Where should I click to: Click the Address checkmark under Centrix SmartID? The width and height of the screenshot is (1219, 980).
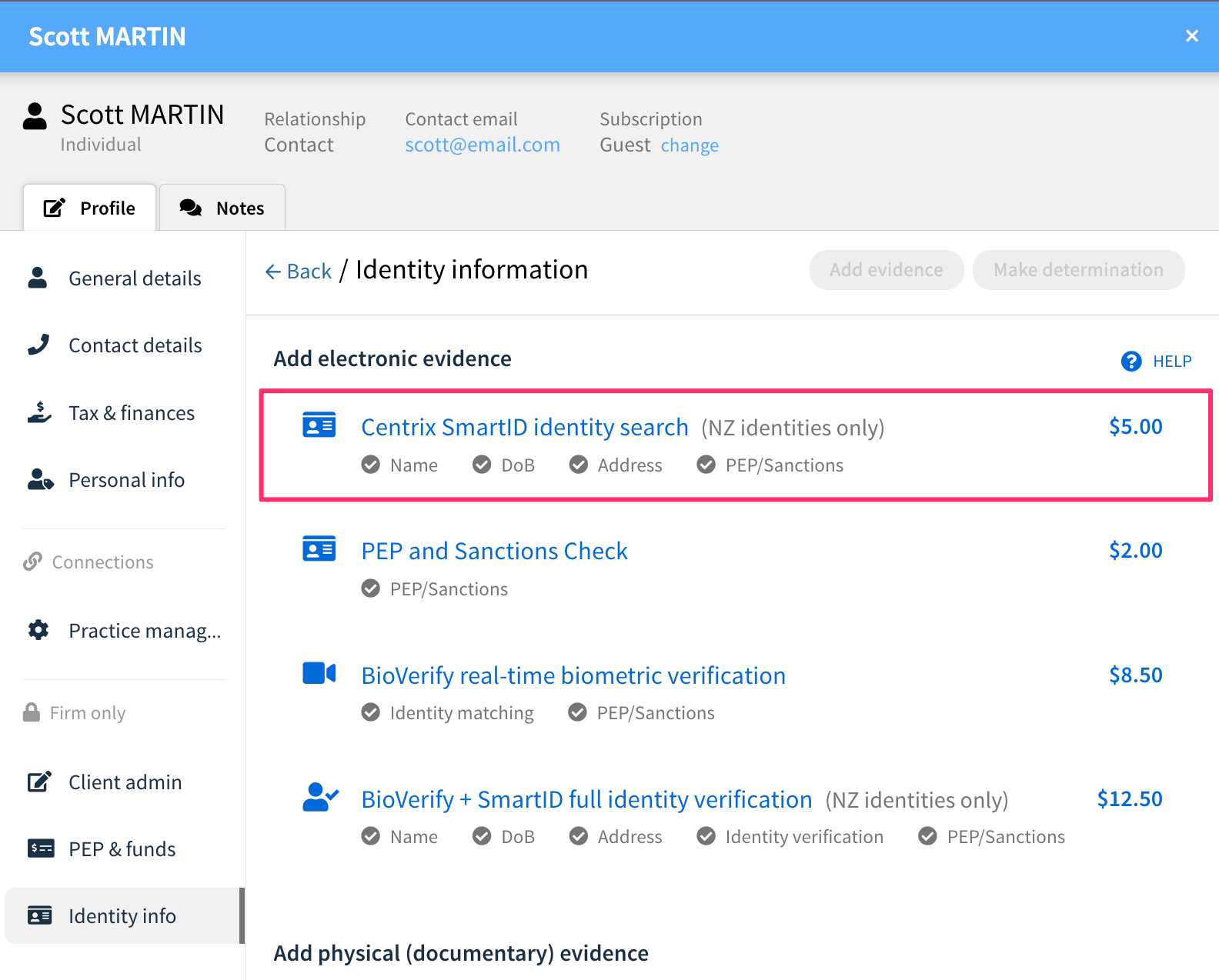(x=579, y=465)
